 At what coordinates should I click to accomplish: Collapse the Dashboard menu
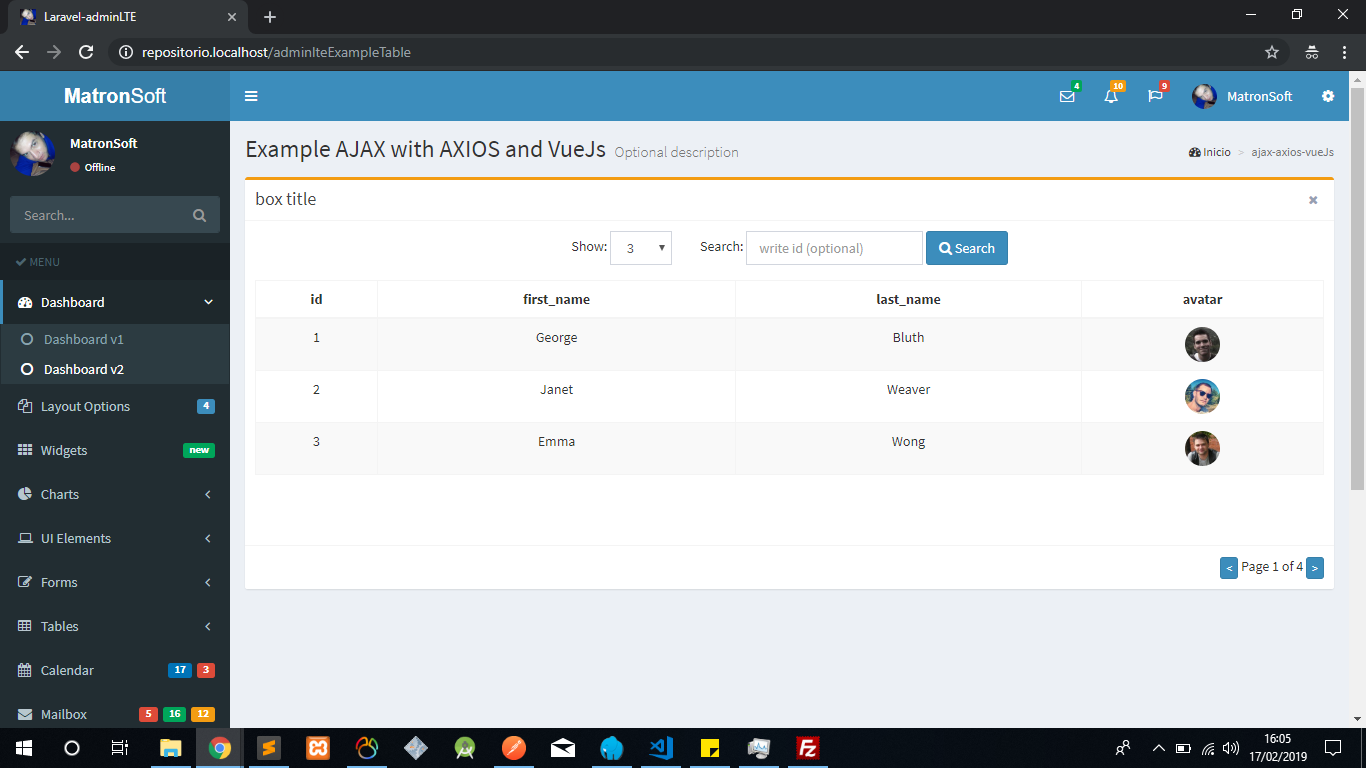(x=115, y=302)
